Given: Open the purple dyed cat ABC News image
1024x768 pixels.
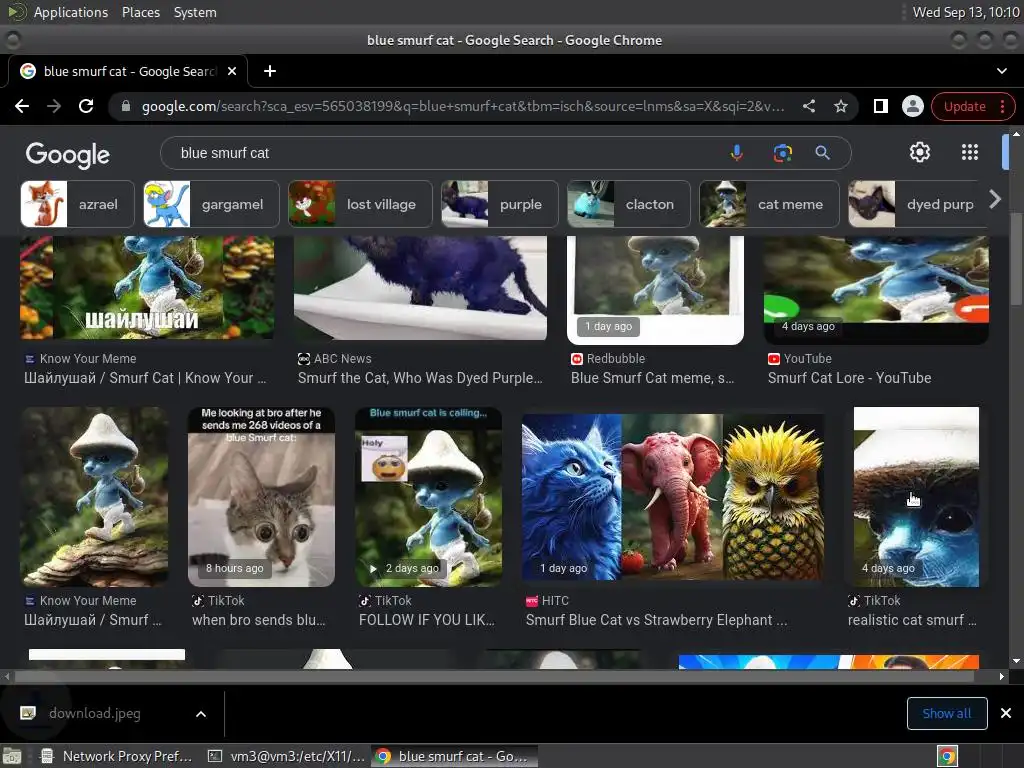Looking at the screenshot, I should point(420,287).
